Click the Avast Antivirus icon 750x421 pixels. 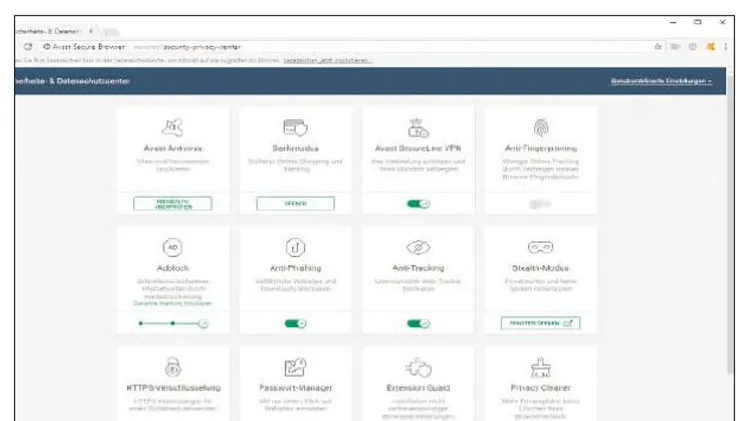click(173, 128)
